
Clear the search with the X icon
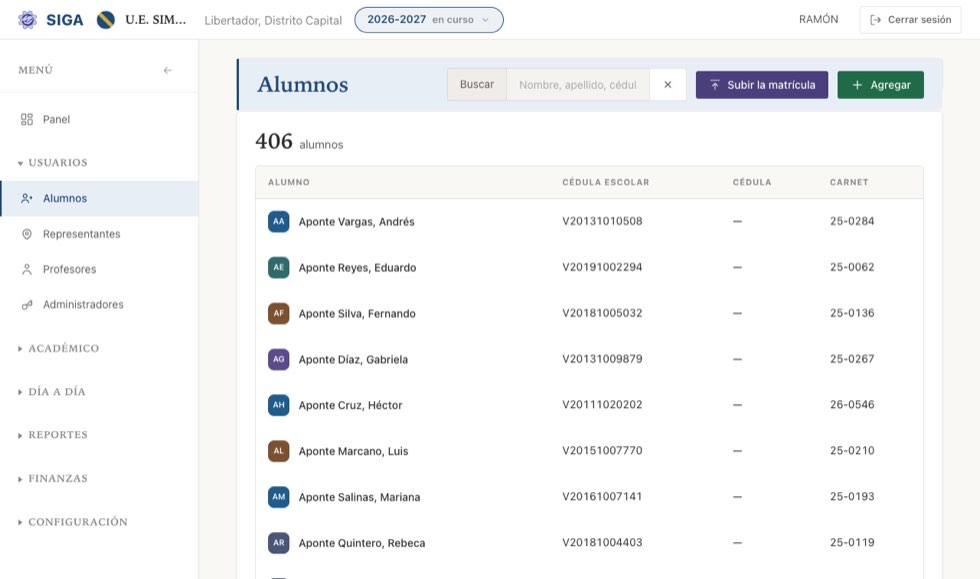(668, 85)
